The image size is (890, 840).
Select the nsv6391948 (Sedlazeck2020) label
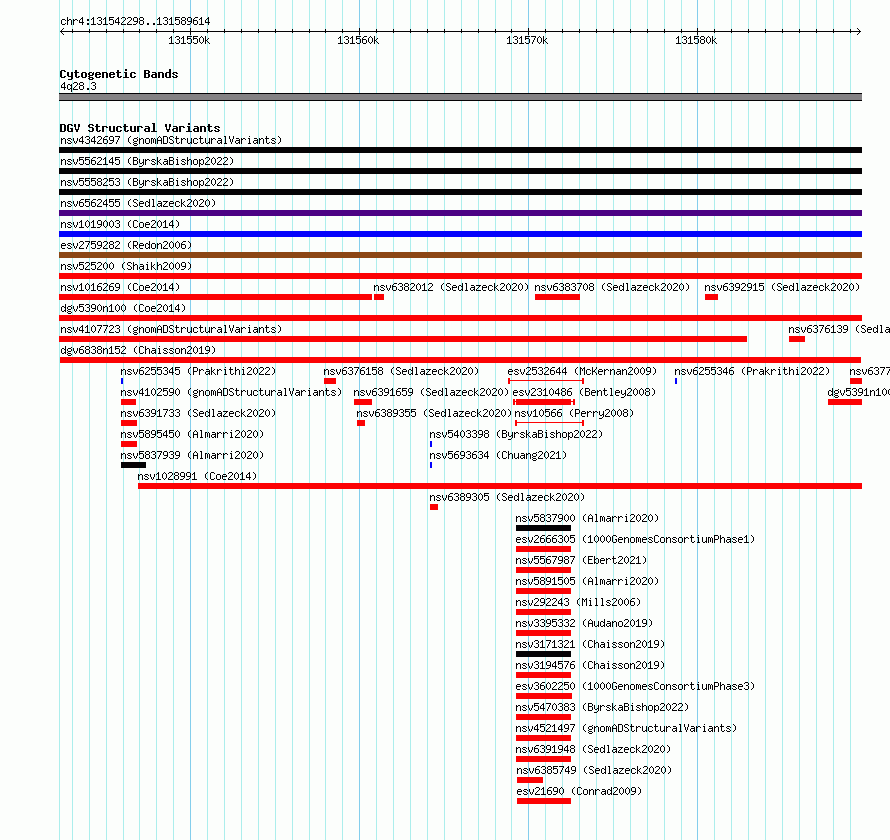593,749
